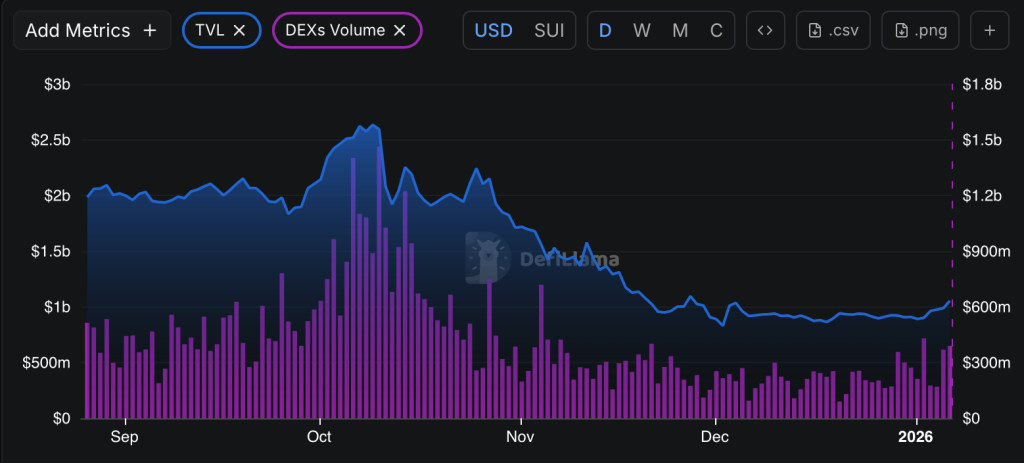Select the C cumulative interval

click(x=716, y=30)
